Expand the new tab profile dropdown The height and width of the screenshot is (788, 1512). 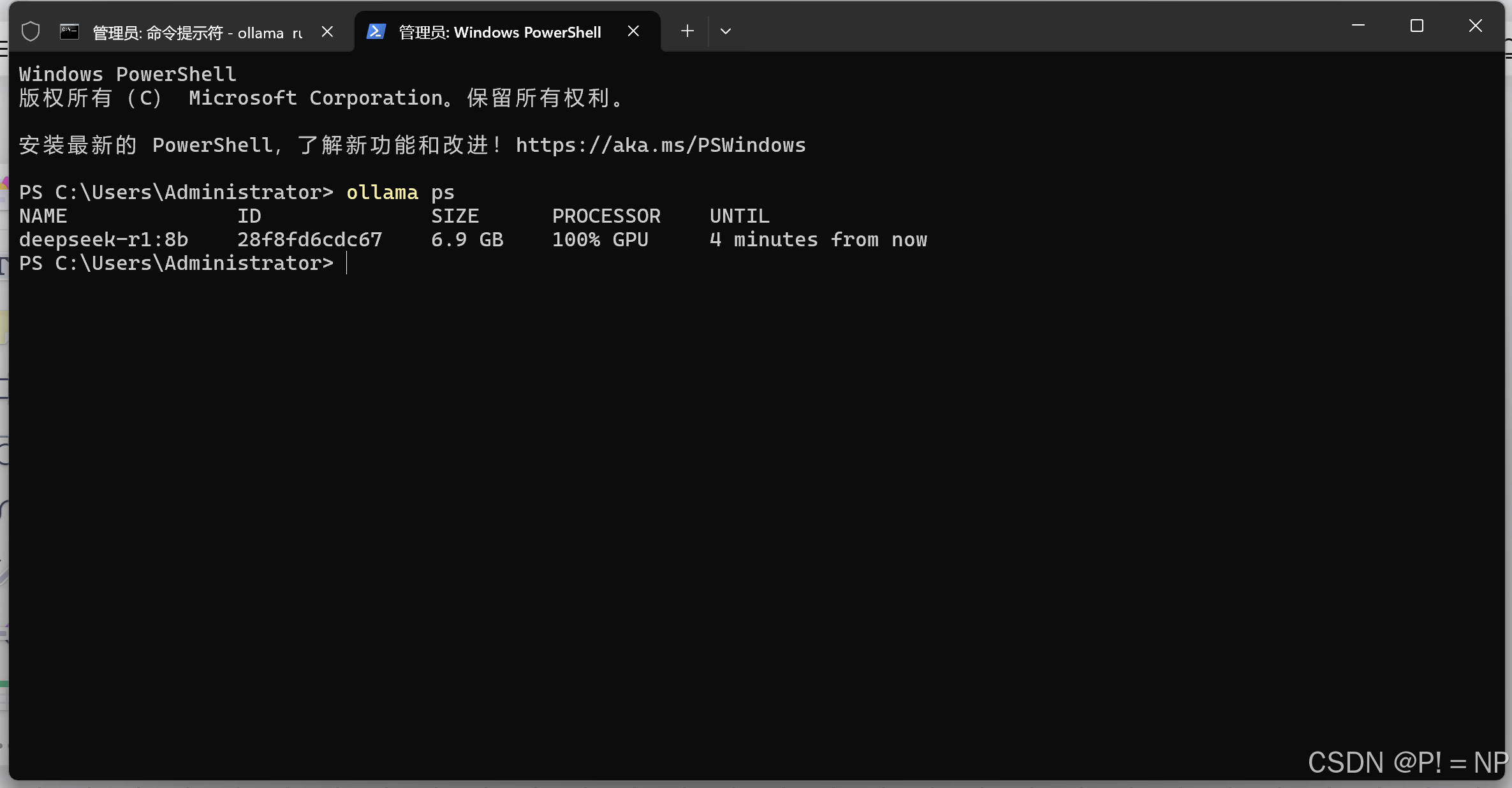726,31
